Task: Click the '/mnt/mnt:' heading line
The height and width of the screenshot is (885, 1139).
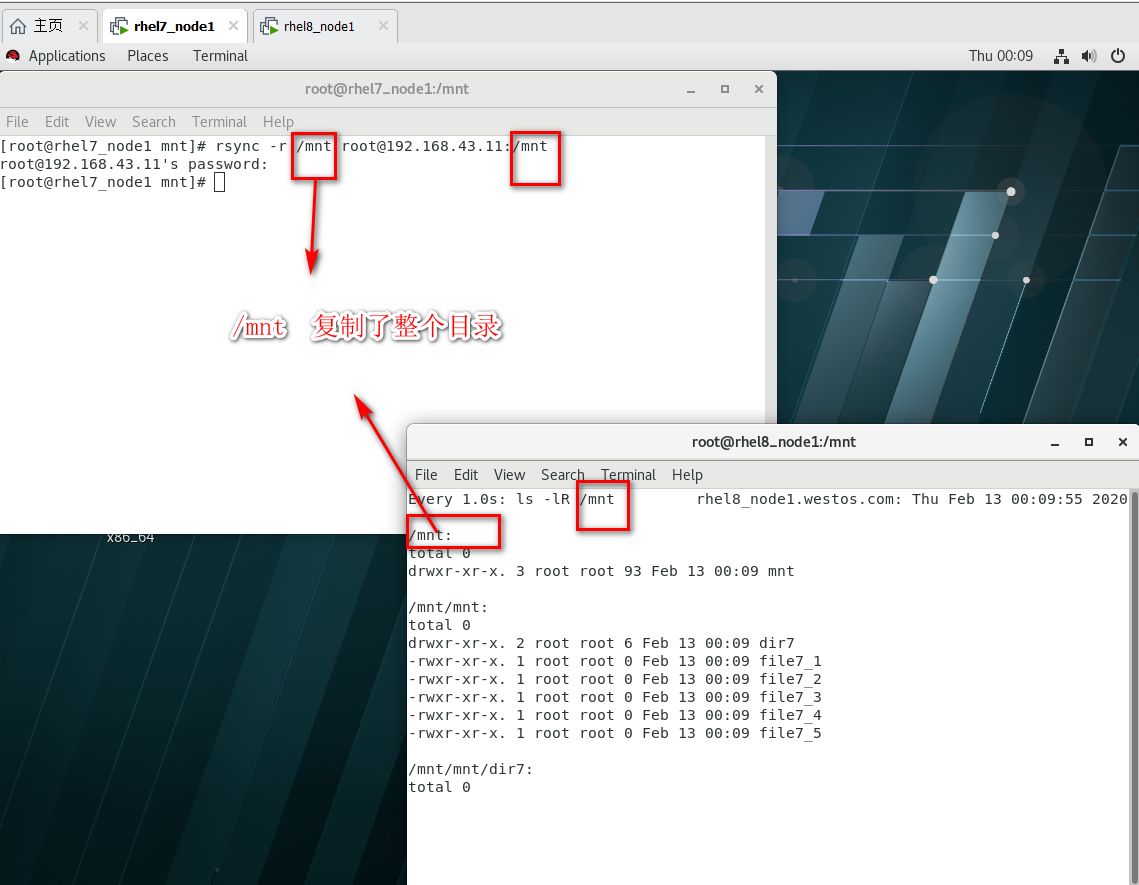Action: (447, 607)
